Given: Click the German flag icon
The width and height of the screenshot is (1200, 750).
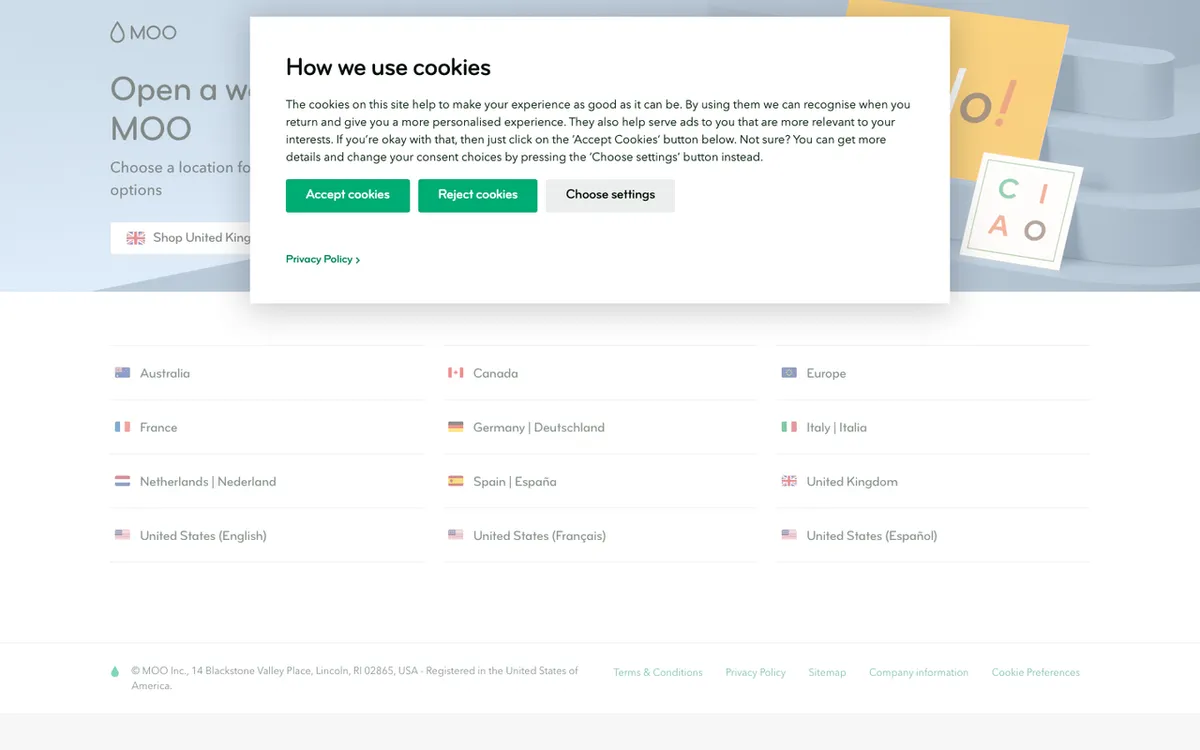Looking at the screenshot, I should (456, 427).
